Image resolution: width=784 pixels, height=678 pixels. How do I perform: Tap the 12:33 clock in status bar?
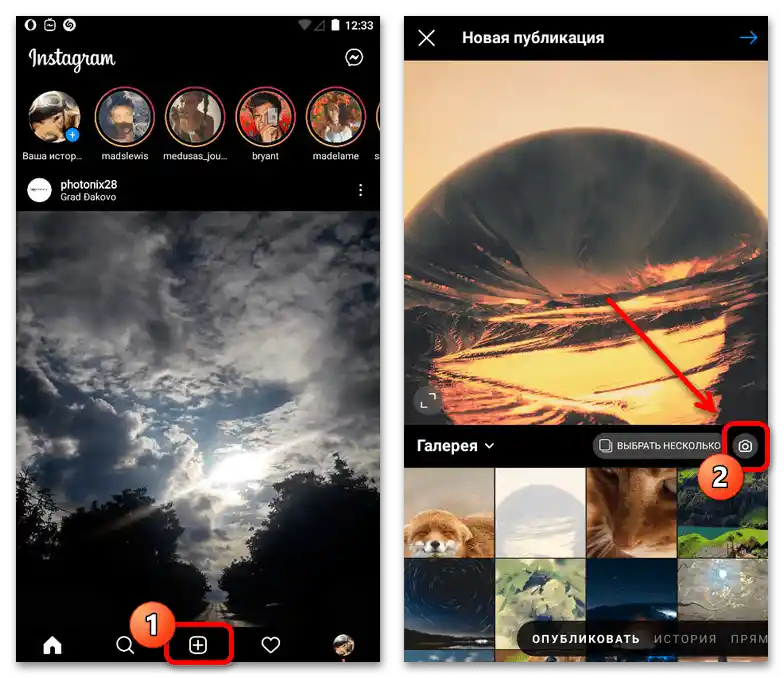point(359,25)
